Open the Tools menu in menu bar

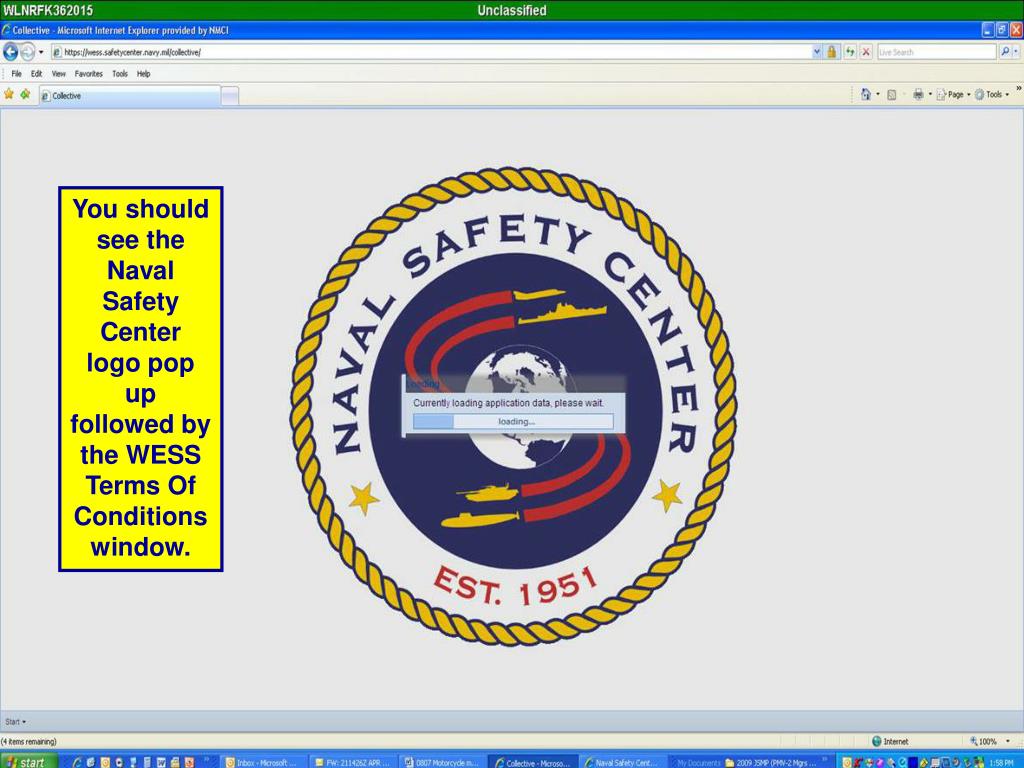pyautogui.click(x=120, y=74)
